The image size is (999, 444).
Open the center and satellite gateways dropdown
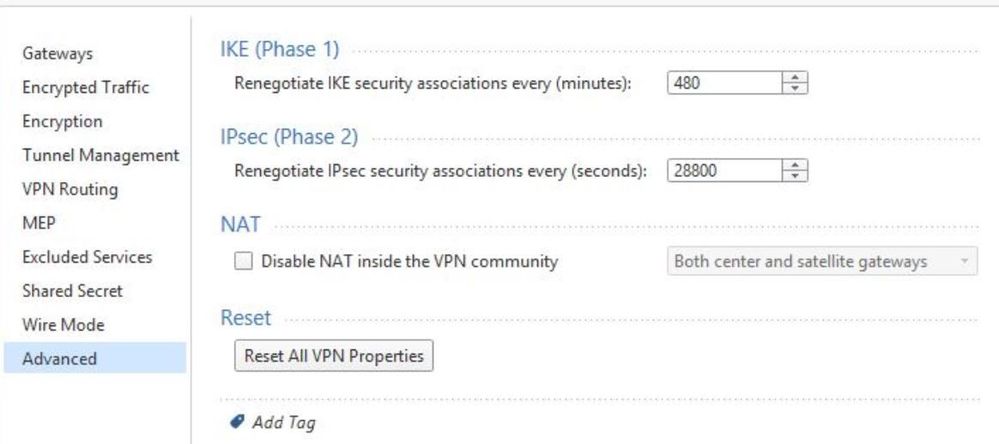pos(822,261)
